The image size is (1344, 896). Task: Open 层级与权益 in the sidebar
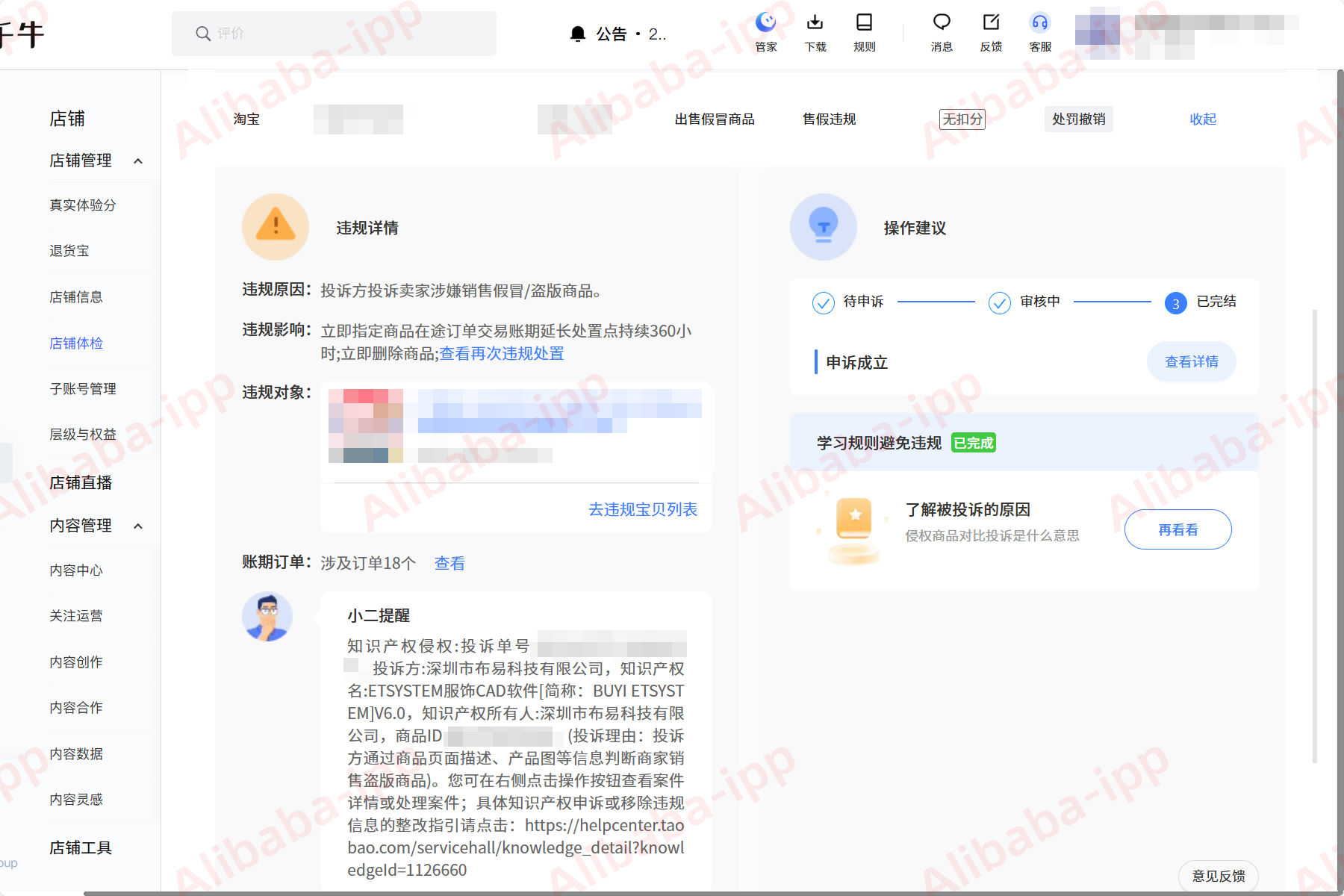point(83,435)
